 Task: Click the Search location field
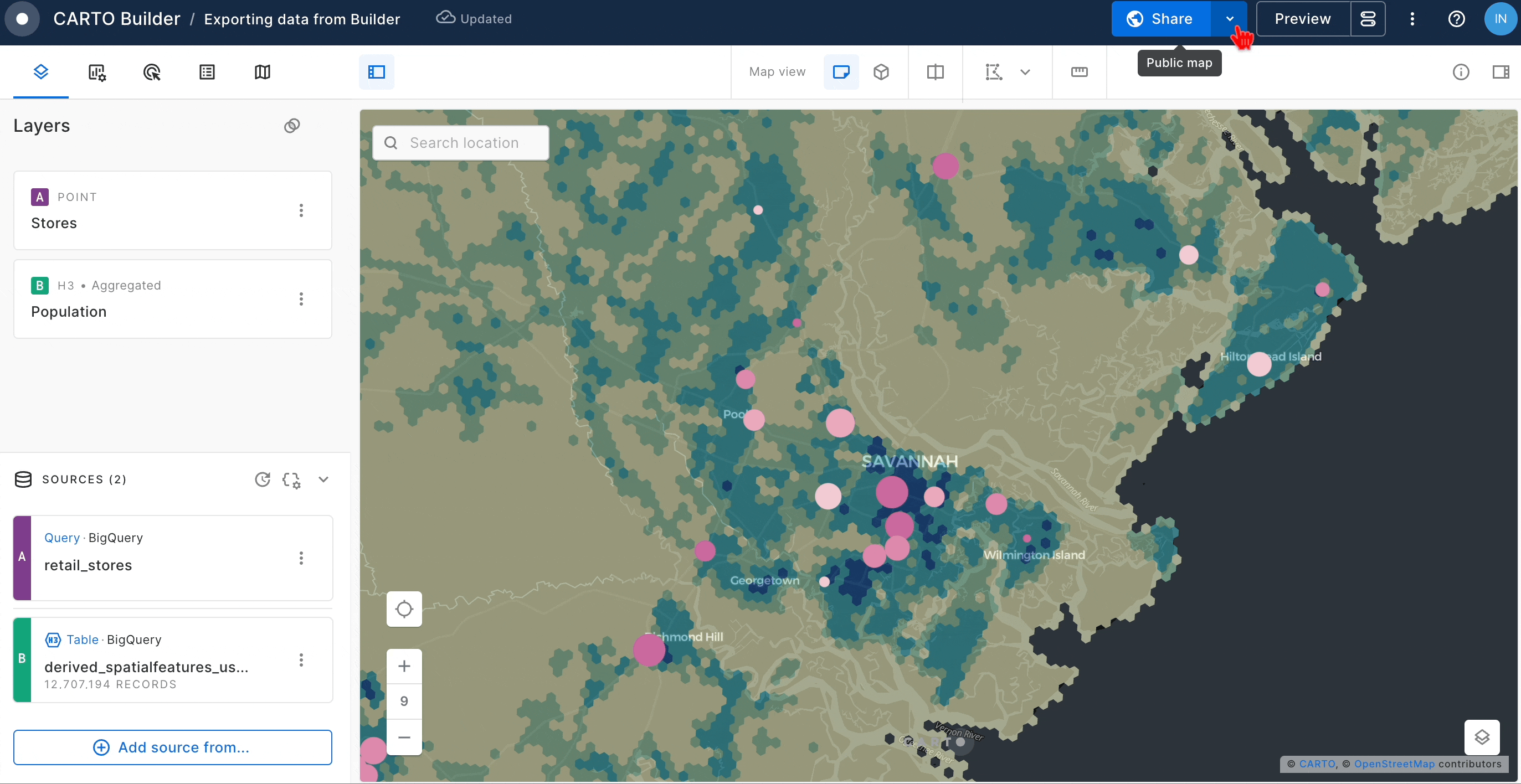pyautogui.click(x=464, y=143)
